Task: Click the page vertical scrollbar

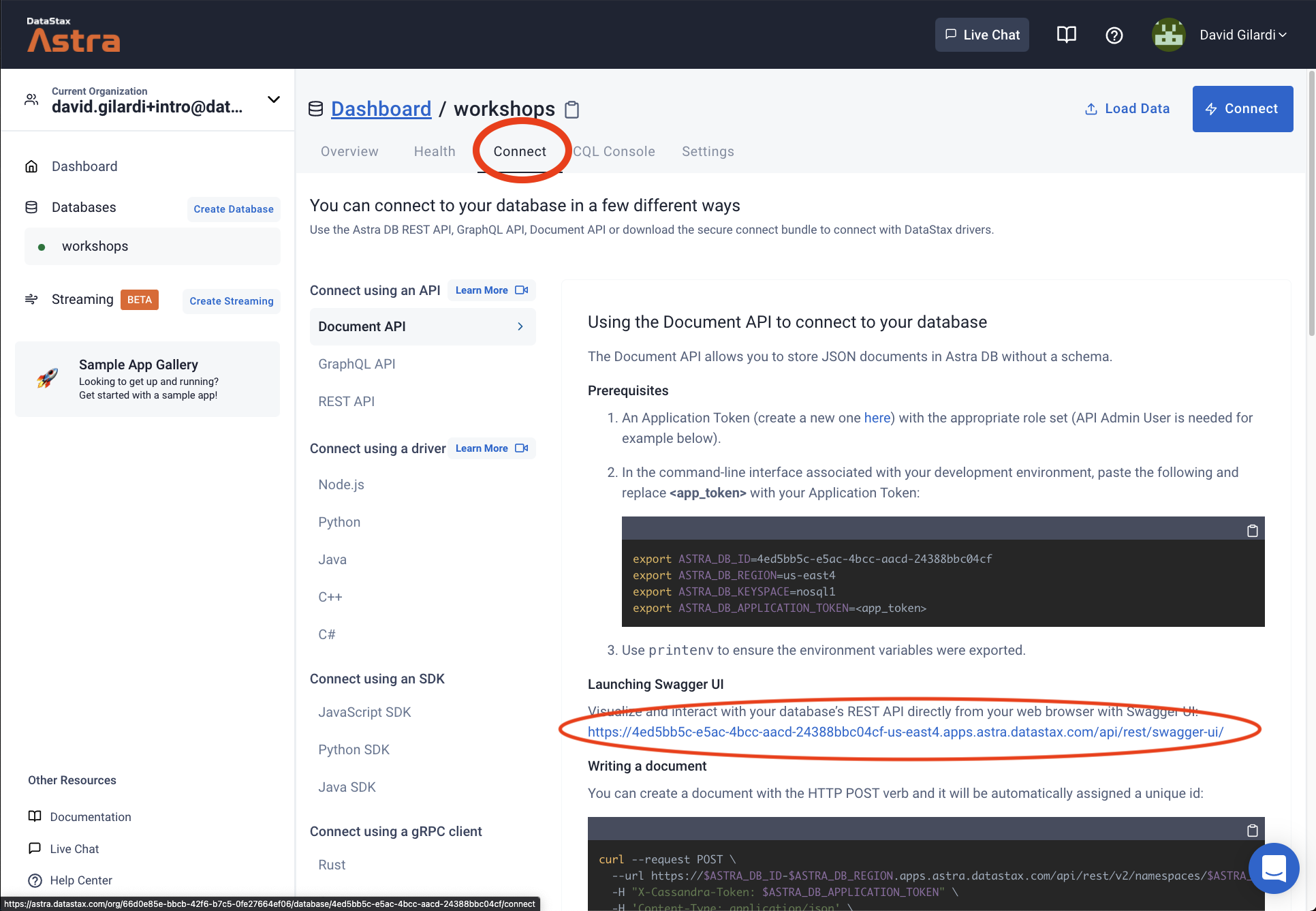Action: [x=1311, y=204]
